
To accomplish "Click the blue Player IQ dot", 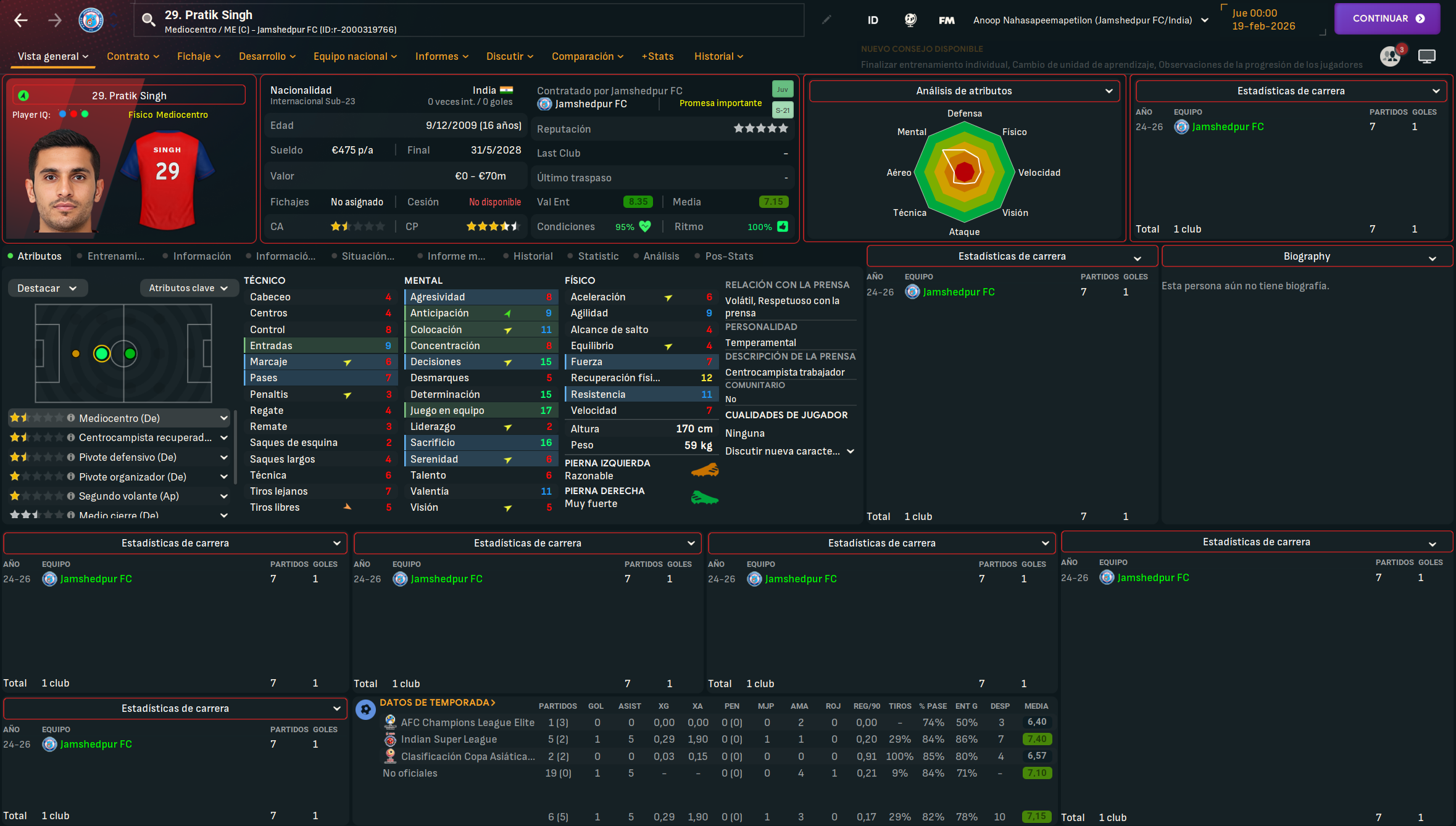I will coord(62,114).
